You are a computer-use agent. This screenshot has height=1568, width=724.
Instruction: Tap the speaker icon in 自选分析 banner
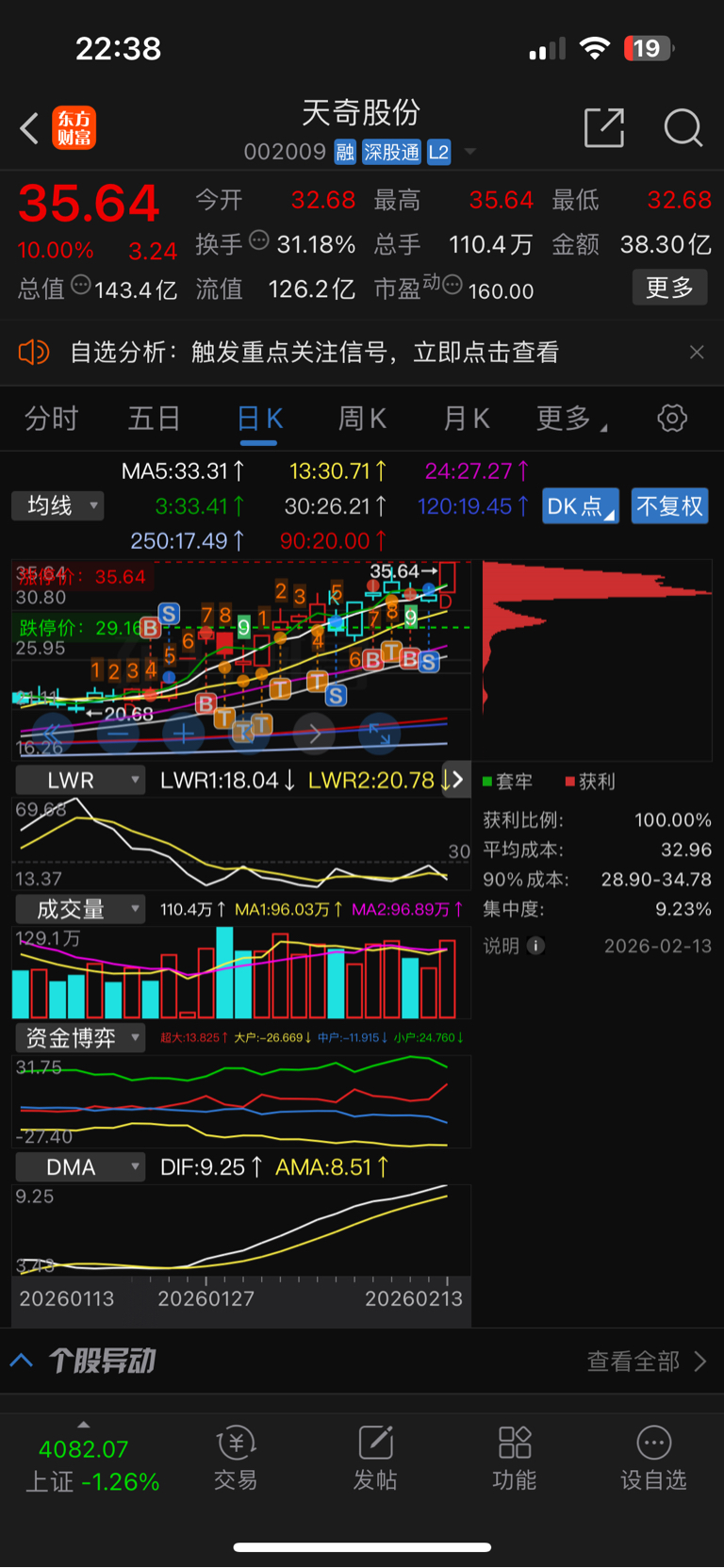tap(33, 353)
